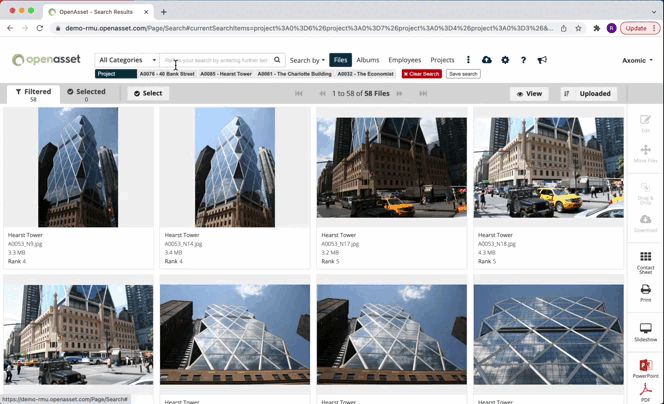Toggle the Select mode button

pos(148,93)
